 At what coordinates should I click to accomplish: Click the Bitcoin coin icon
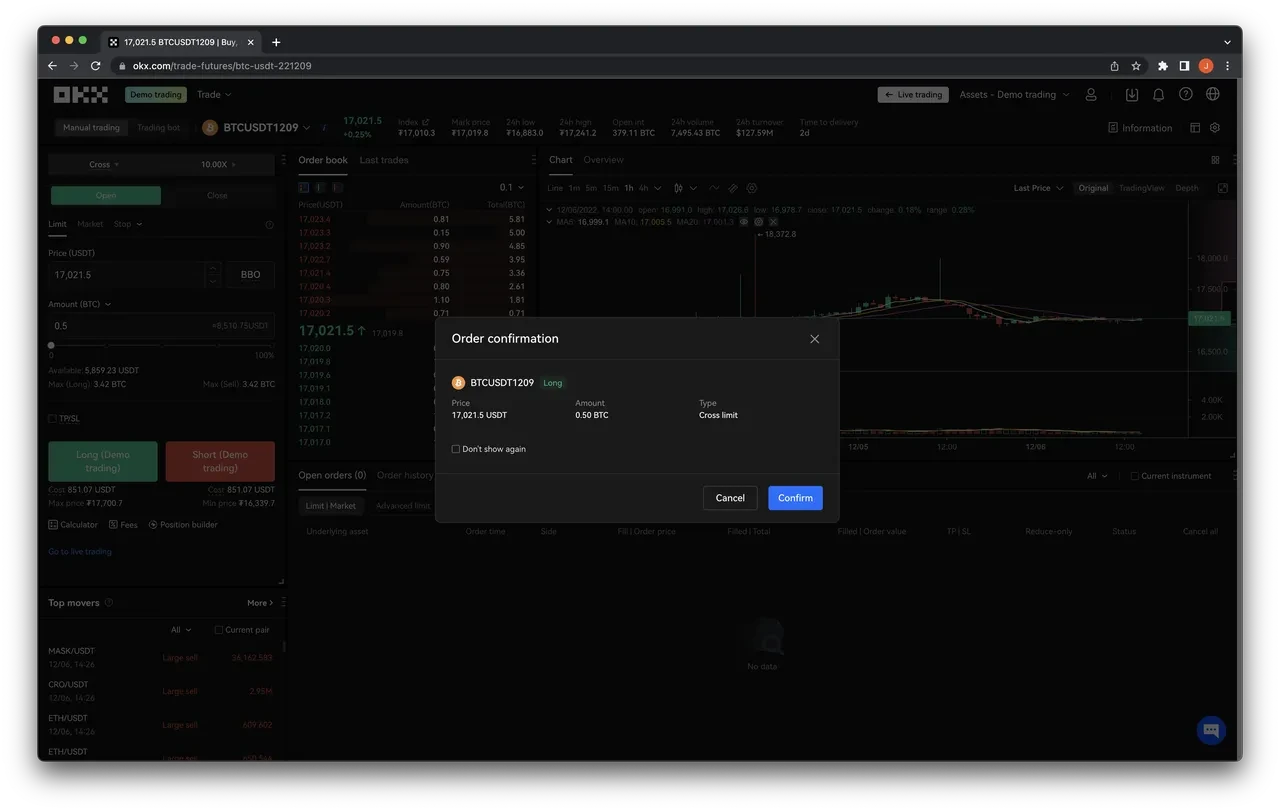click(x=210, y=128)
